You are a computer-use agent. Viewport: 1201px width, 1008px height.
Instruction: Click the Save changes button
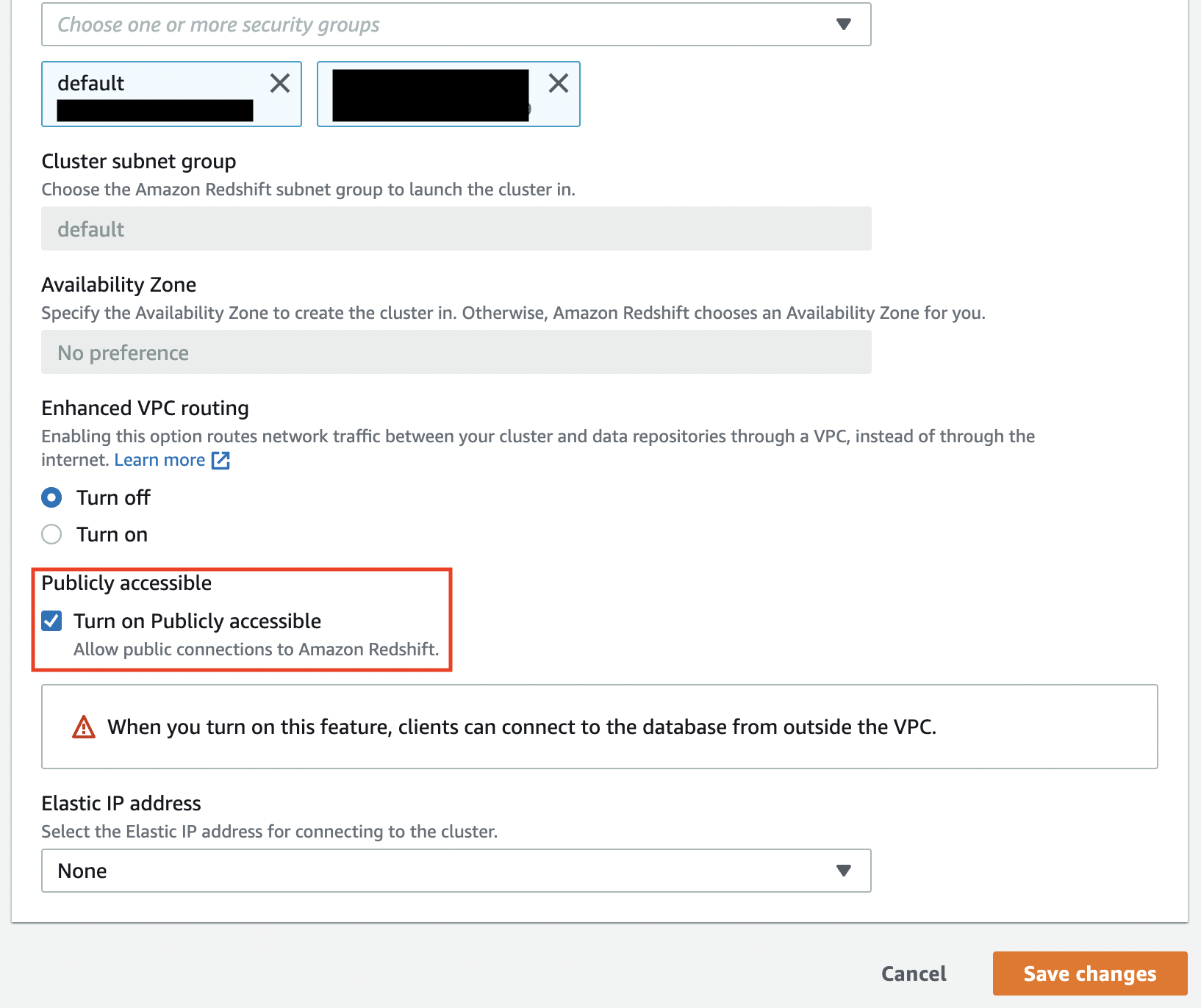click(1089, 973)
